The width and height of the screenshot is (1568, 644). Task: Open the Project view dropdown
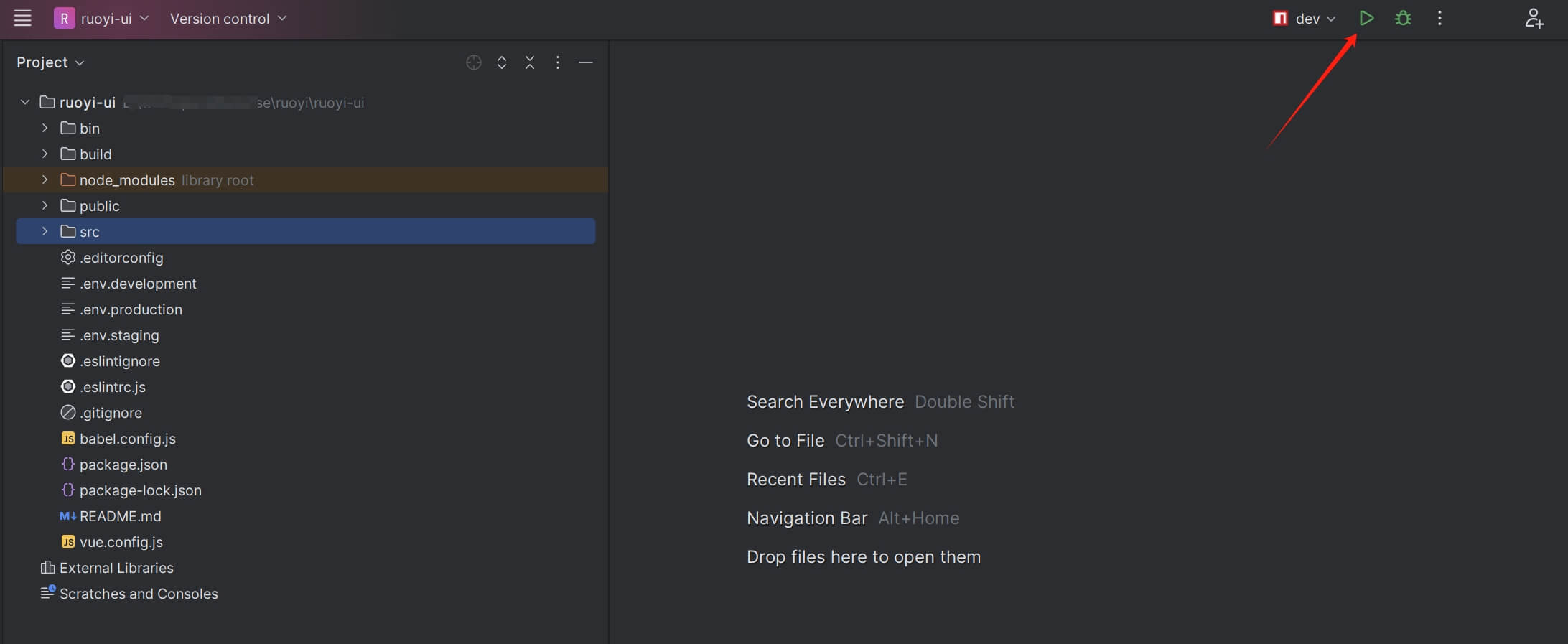pyautogui.click(x=50, y=62)
